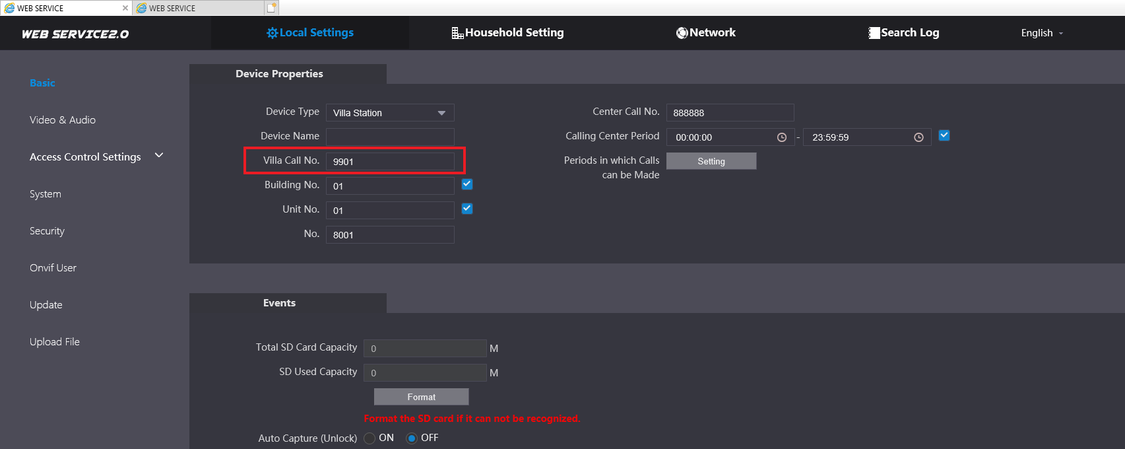The width and height of the screenshot is (1125, 449).
Task: Open clock picker for period end time
Action: point(918,137)
